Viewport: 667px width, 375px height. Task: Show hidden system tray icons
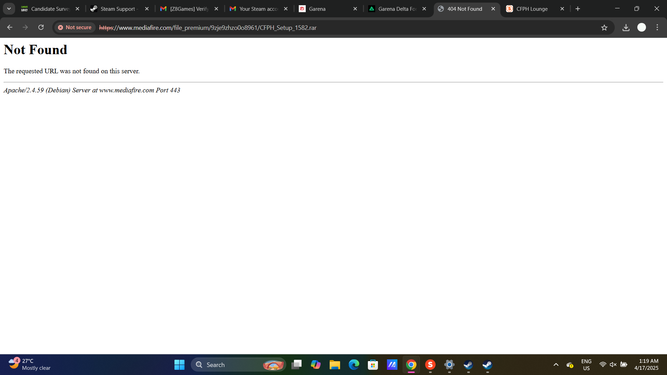coord(556,365)
